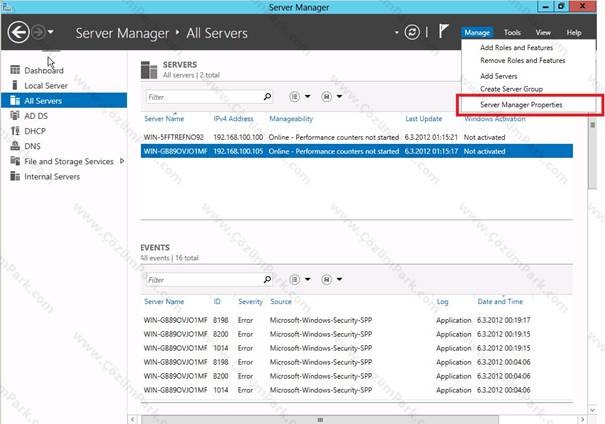Screen dimensions: 605x424
Task: Select All Servers in the sidebar
Action: click(x=64, y=101)
